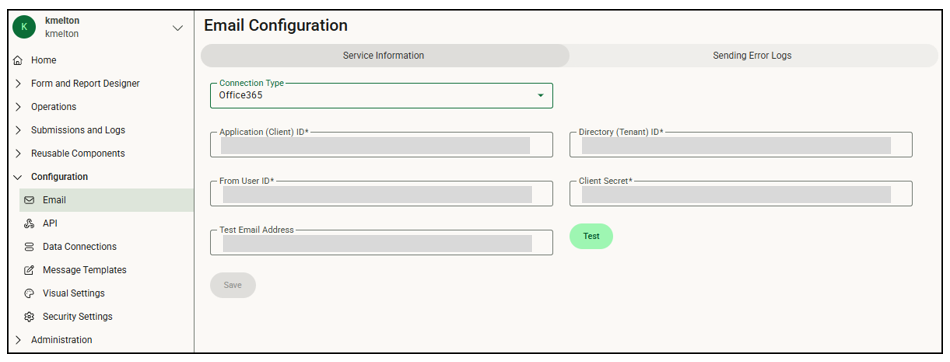Click the Office365 selected value

(241, 95)
